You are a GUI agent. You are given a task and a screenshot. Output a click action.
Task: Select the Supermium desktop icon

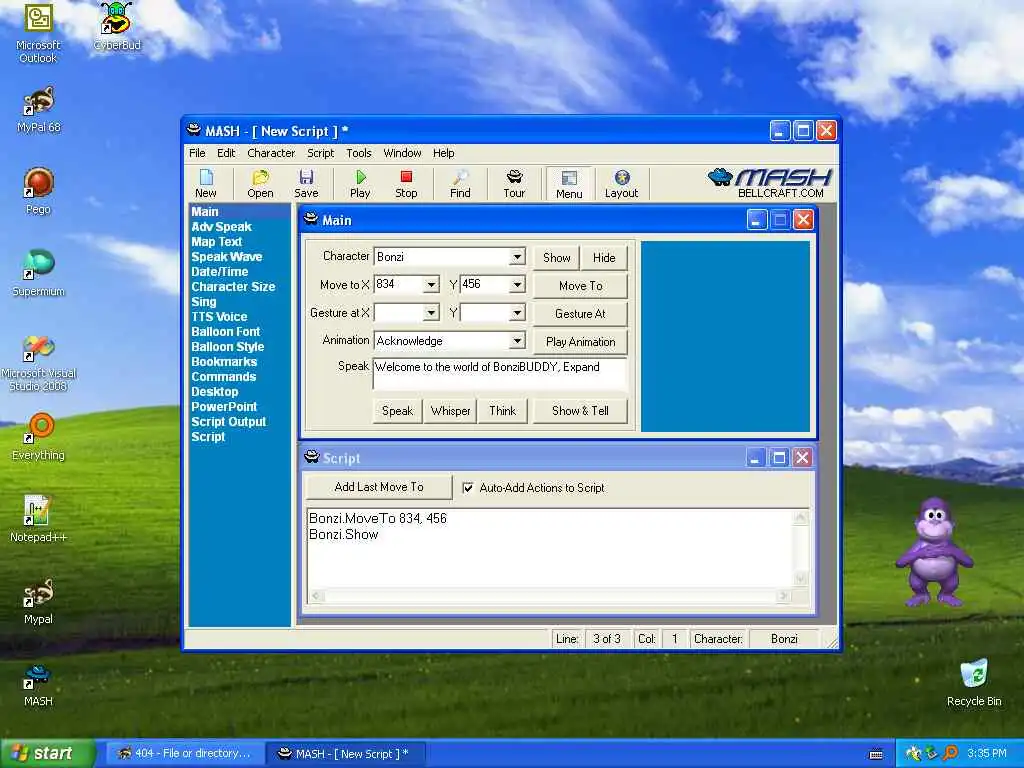pos(39,273)
